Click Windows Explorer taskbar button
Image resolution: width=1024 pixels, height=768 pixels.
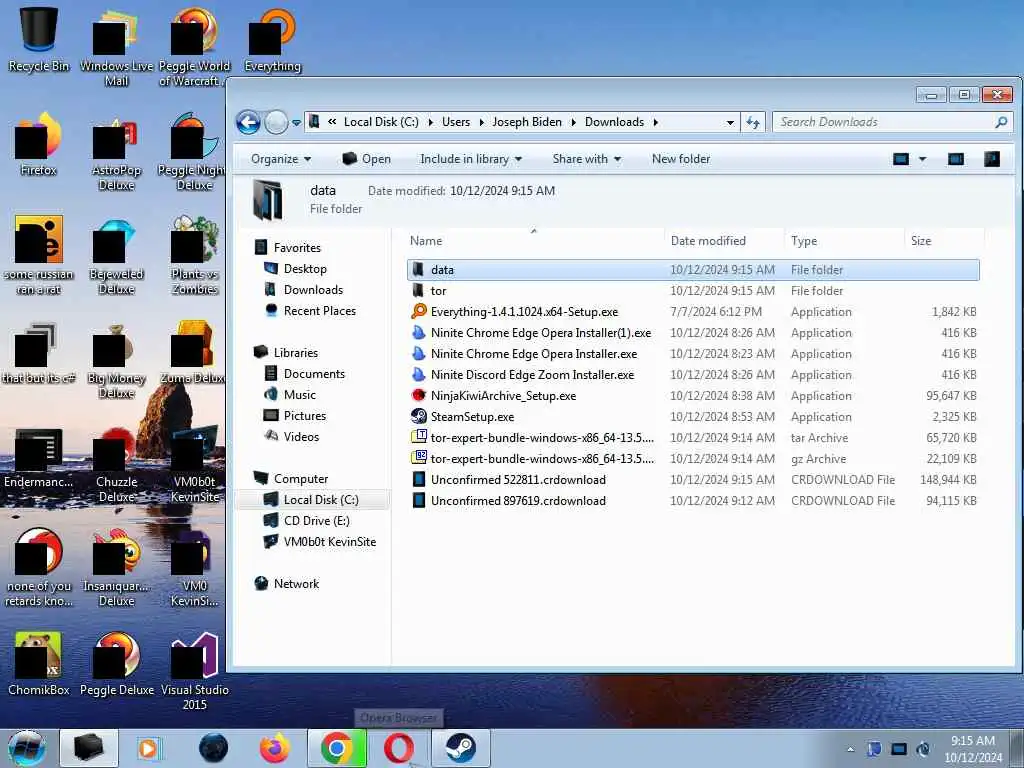[x=89, y=748]
